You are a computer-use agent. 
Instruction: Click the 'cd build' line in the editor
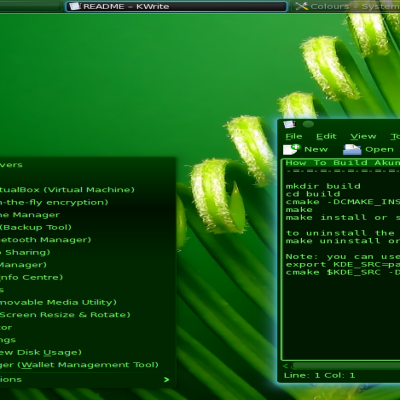(313, 194)
